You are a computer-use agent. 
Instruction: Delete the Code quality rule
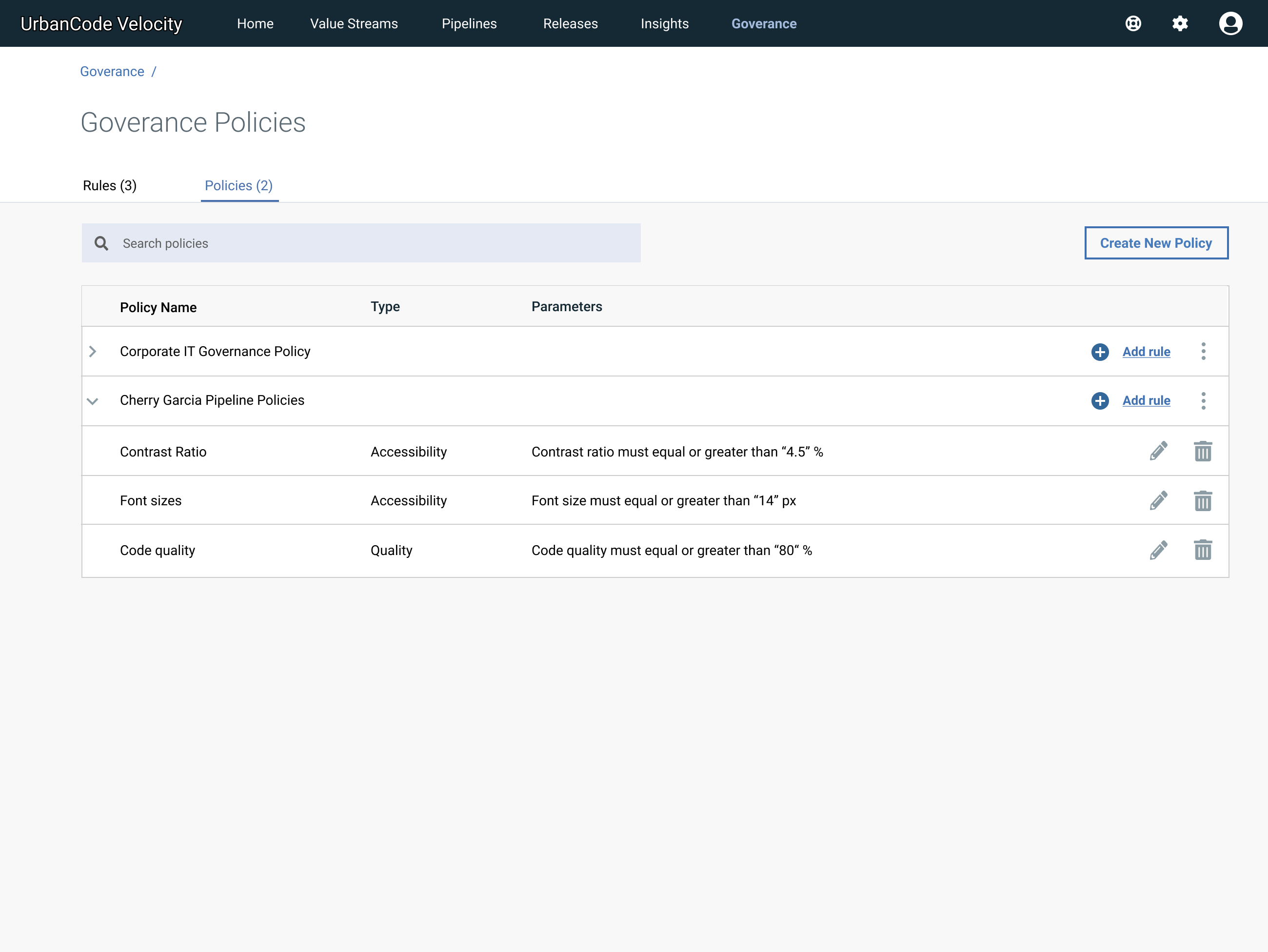(x=1203, y=550)
